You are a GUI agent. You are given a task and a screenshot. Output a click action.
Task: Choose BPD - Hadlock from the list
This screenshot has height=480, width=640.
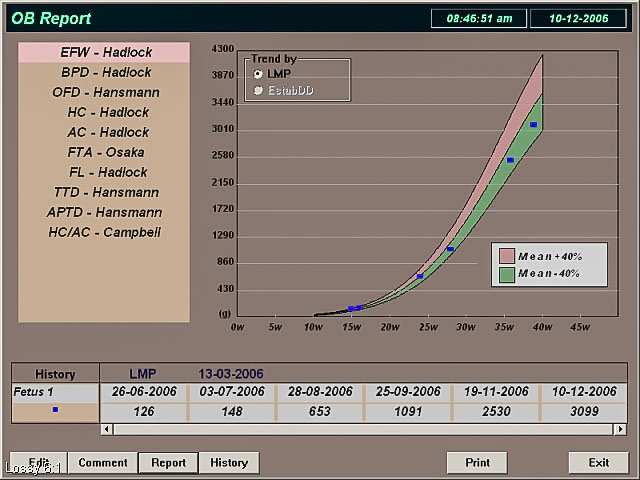[x=104, y=72]
